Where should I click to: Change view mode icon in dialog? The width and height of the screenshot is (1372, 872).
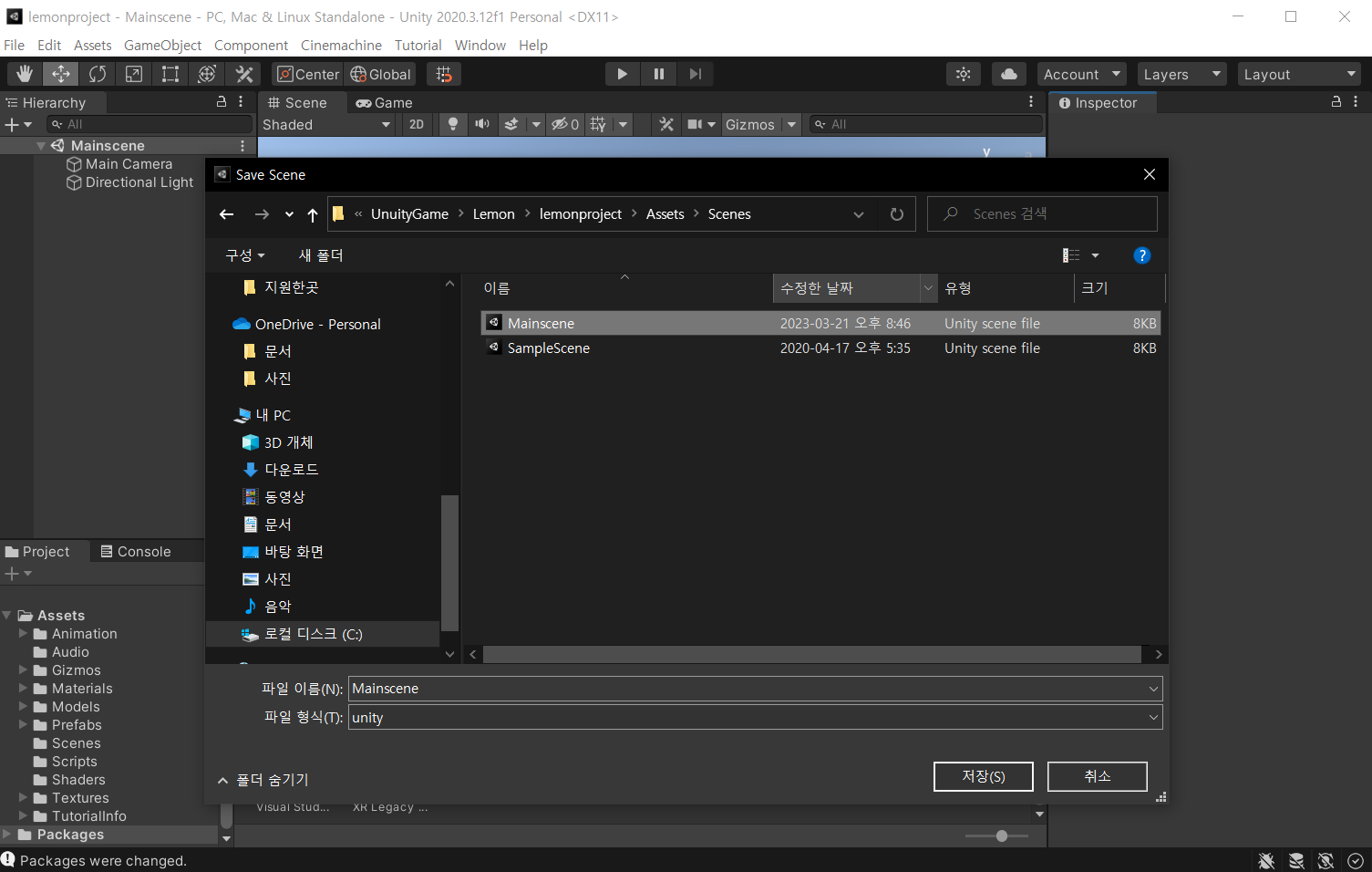click(1071, 255)
